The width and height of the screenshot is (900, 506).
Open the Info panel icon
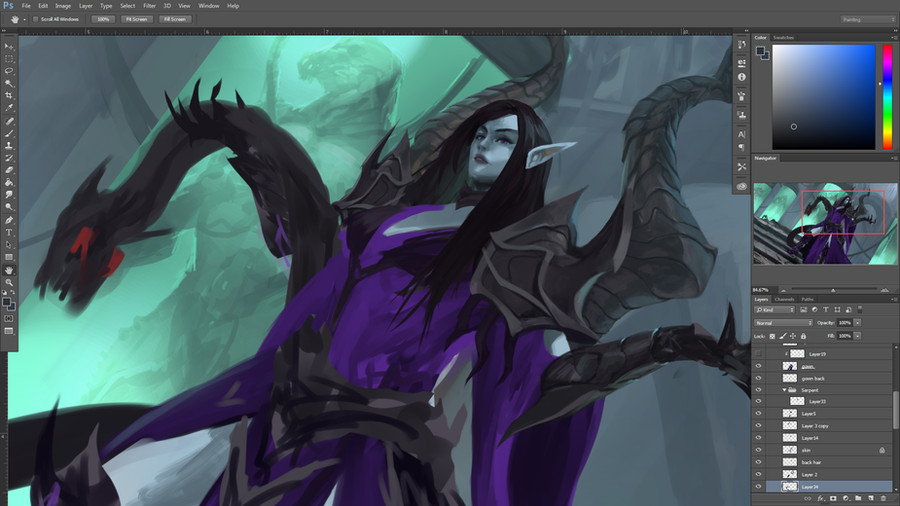coord(742,77)
